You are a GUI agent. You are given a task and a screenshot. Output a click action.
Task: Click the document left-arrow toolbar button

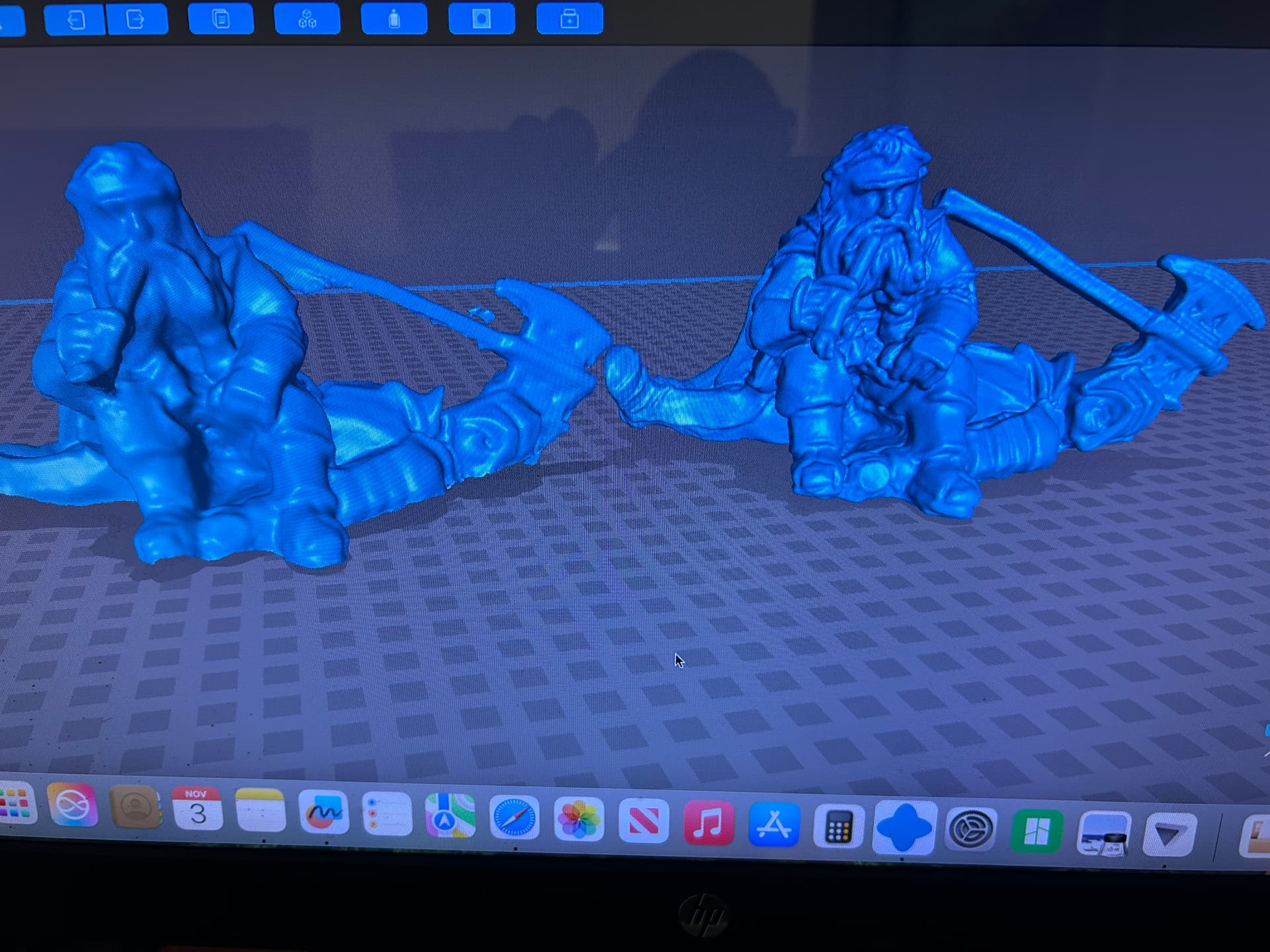pos(75,20)
